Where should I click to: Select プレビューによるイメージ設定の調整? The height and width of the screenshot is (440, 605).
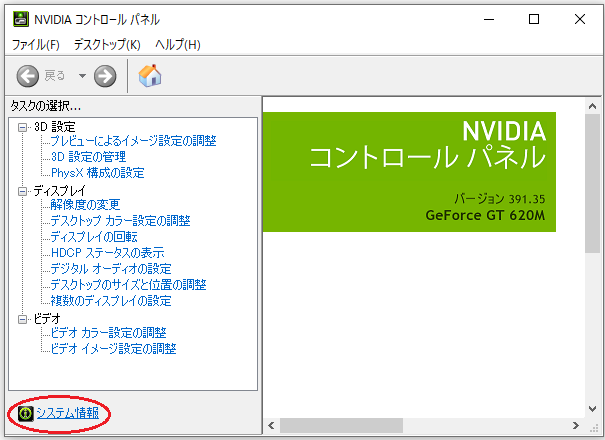tap(134, 141)
